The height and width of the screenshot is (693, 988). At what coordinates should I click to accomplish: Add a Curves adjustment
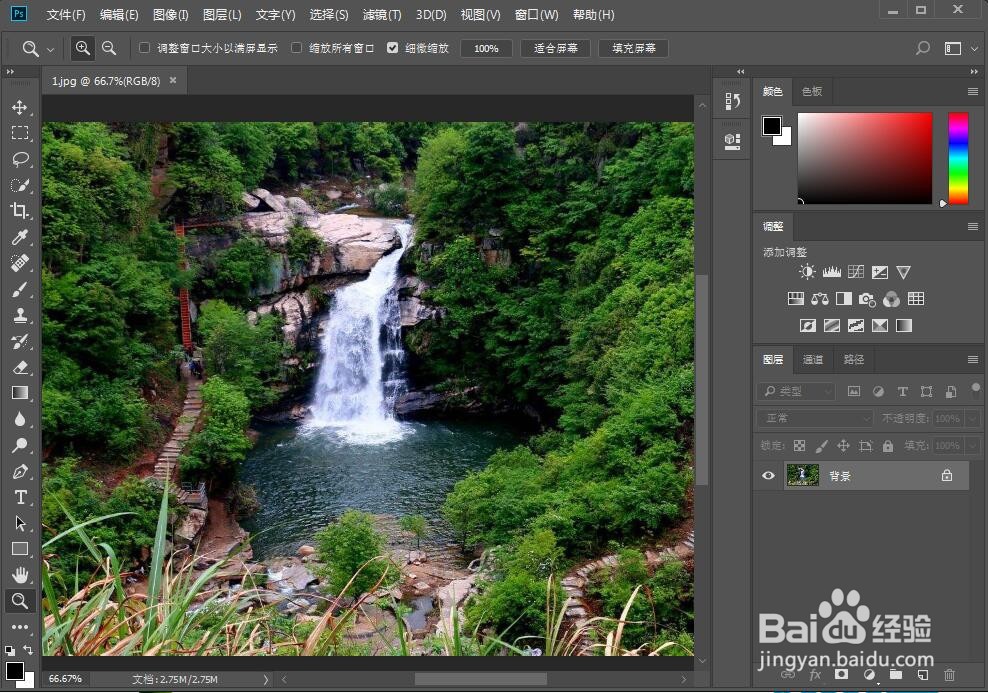[x=856, y=272]
